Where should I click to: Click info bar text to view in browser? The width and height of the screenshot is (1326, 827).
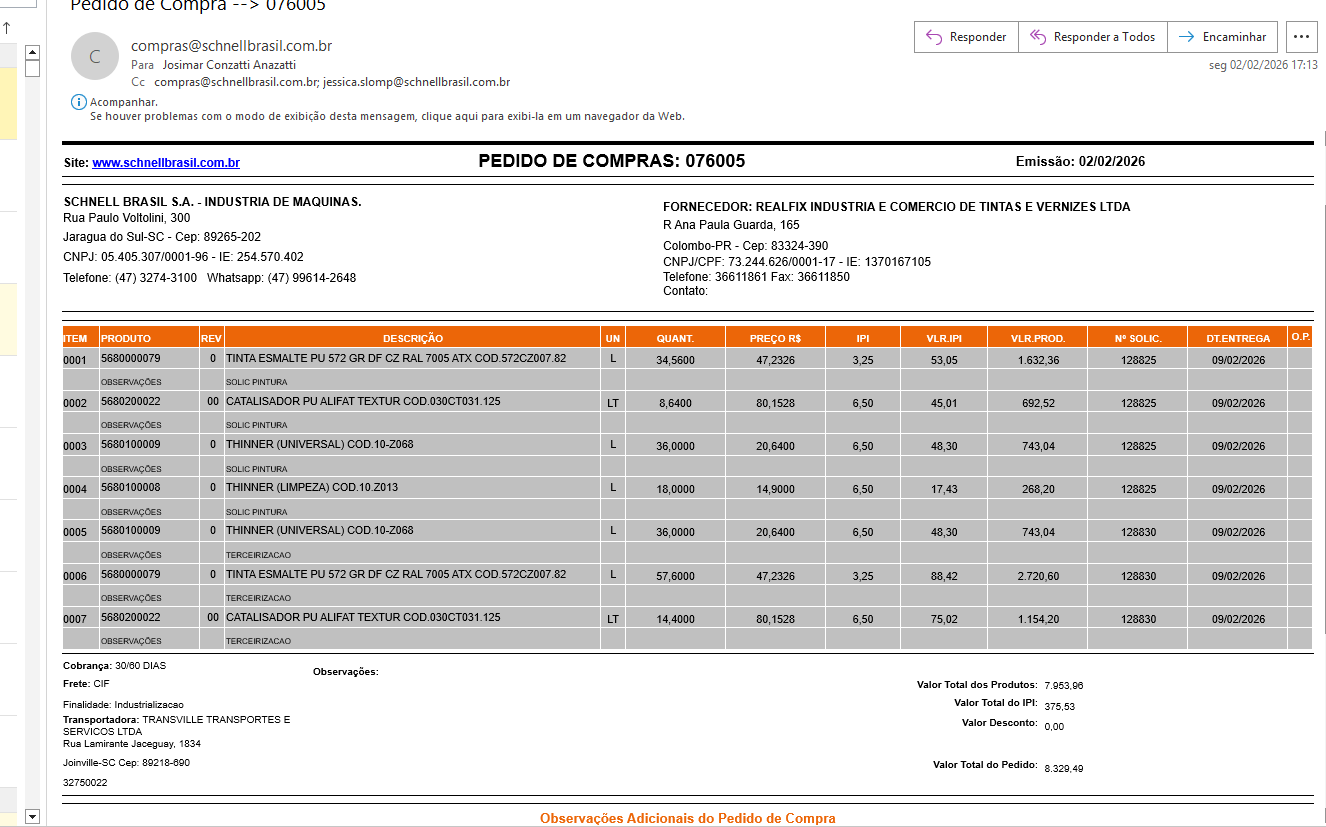pyautogui.click(x=387, y=116)
